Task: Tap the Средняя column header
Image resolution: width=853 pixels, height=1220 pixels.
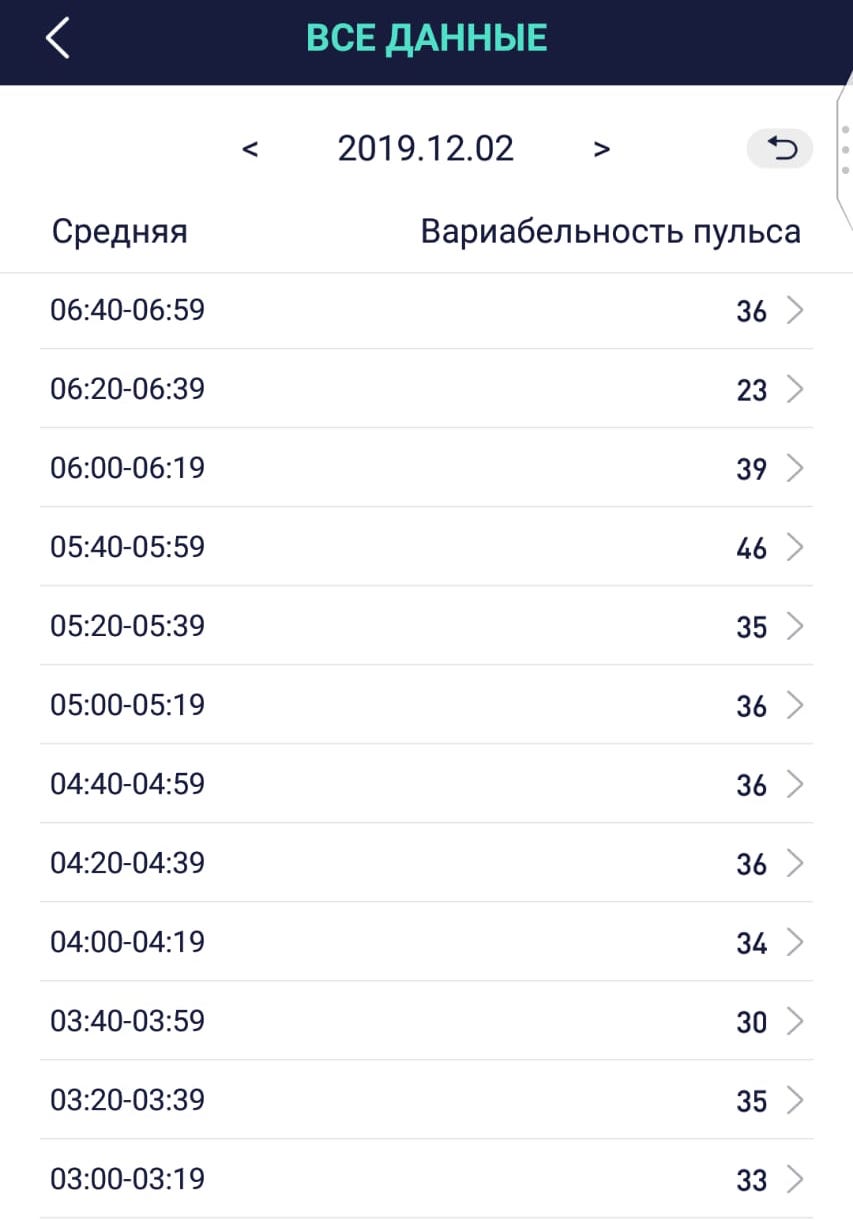Action: tap(120, 232)
